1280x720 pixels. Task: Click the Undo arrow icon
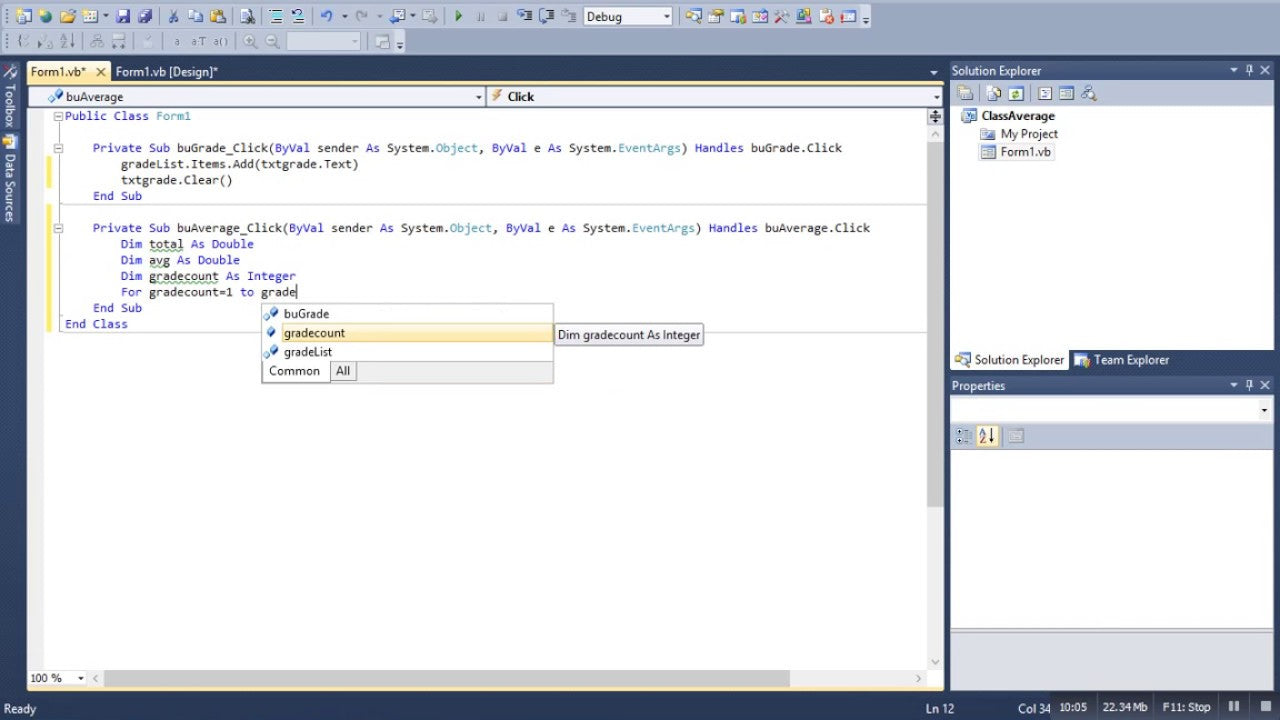coord(326,16)
